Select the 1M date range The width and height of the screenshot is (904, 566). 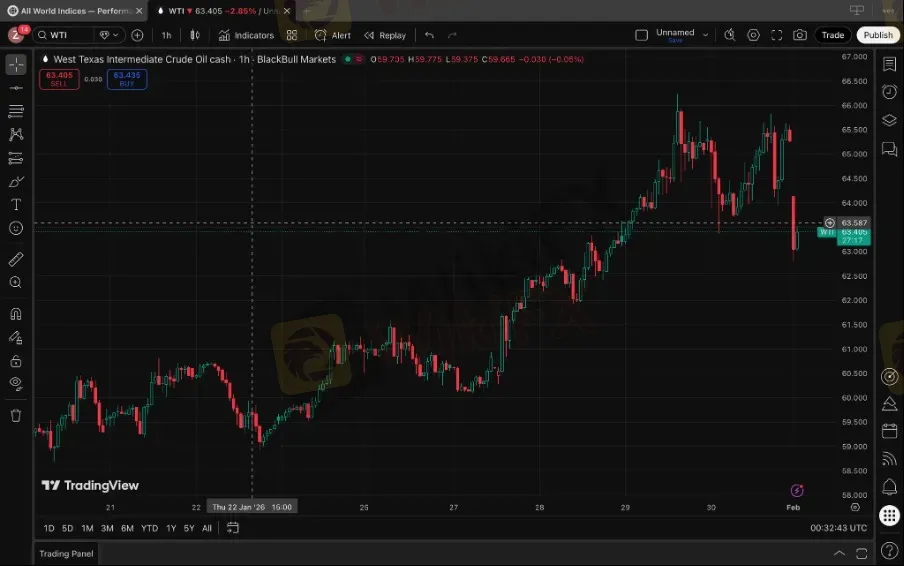(87, 528)
